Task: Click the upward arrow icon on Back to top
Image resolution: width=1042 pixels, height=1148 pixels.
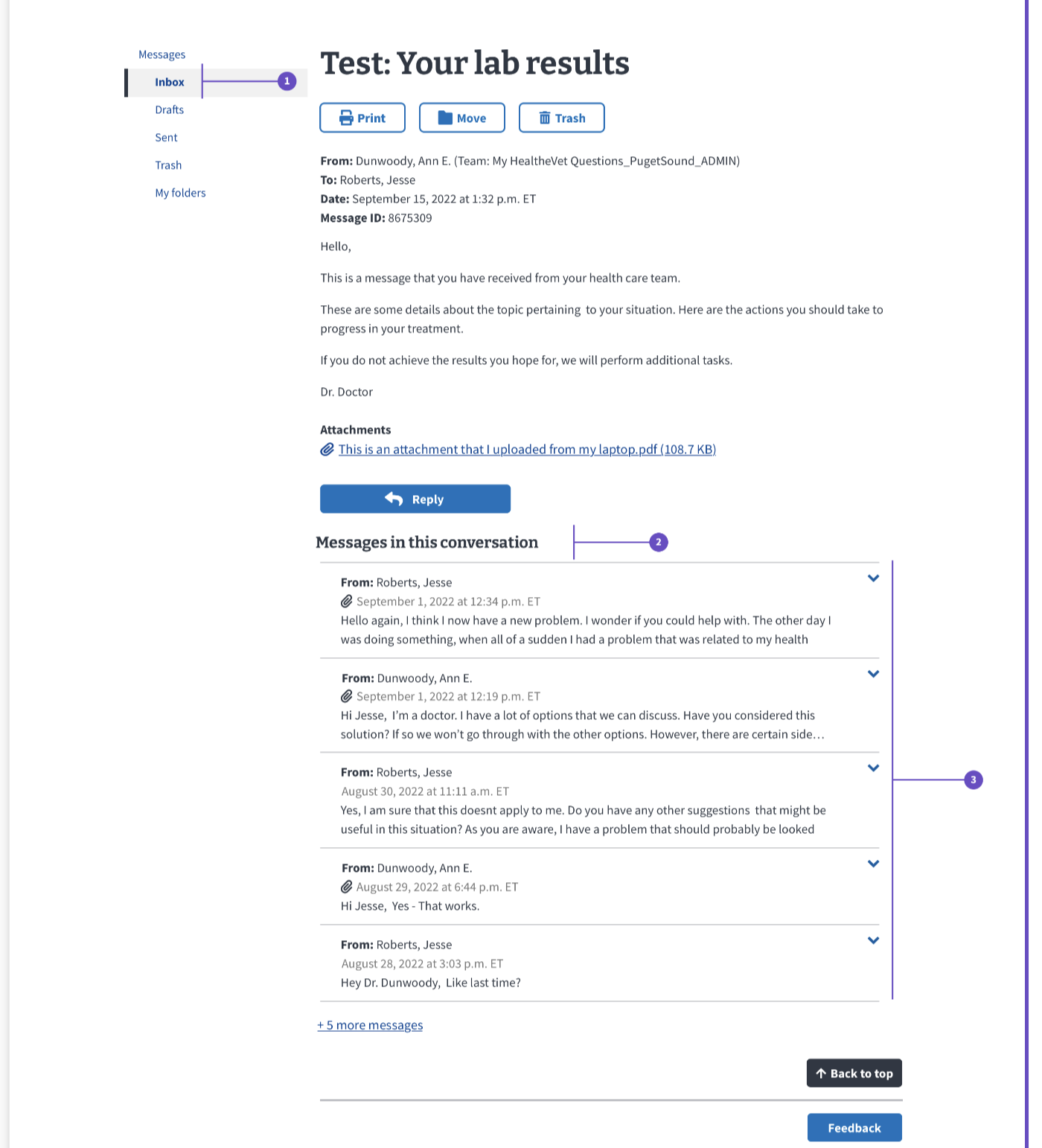Action: (821, 1073)
